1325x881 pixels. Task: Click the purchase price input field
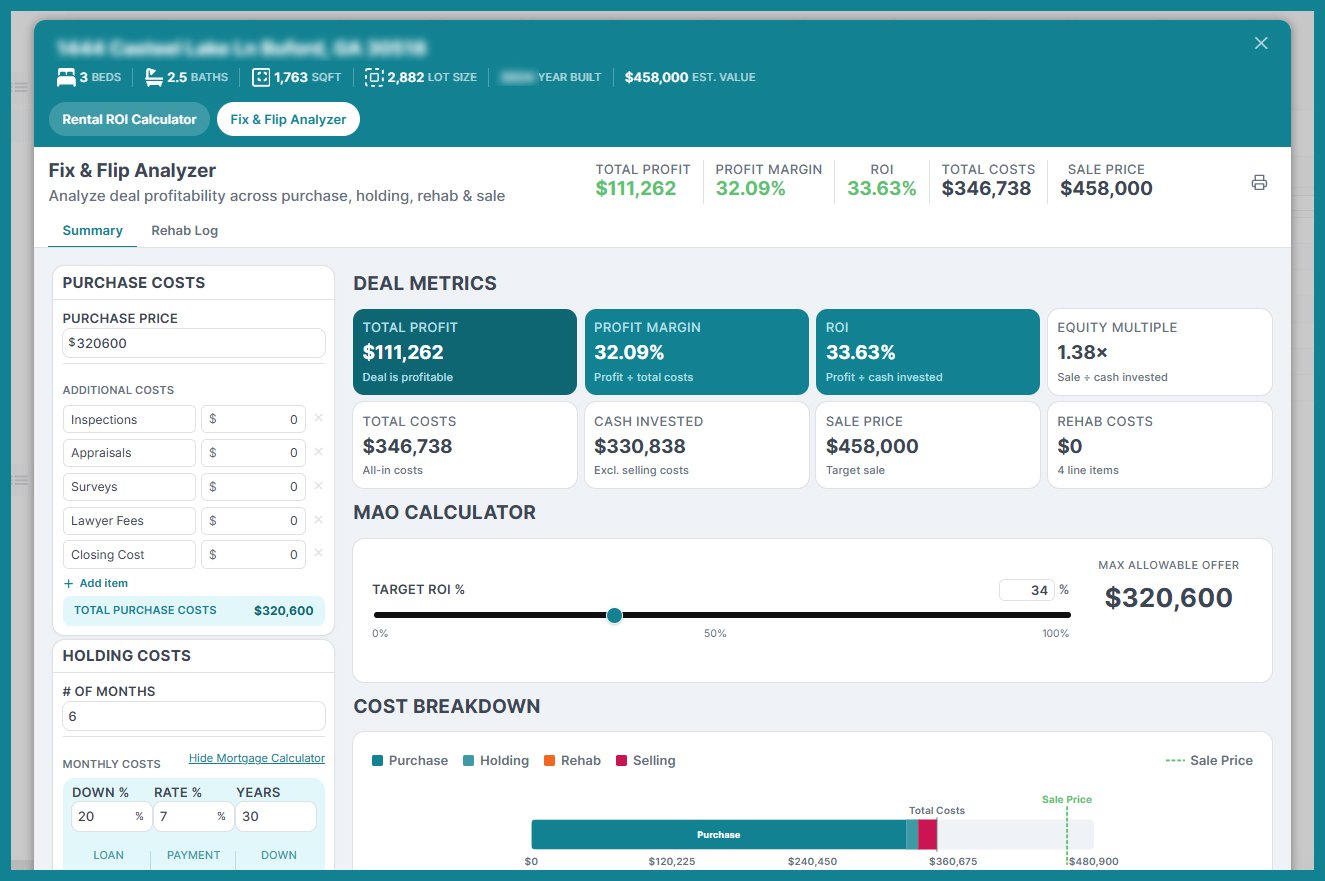(193, 342)
